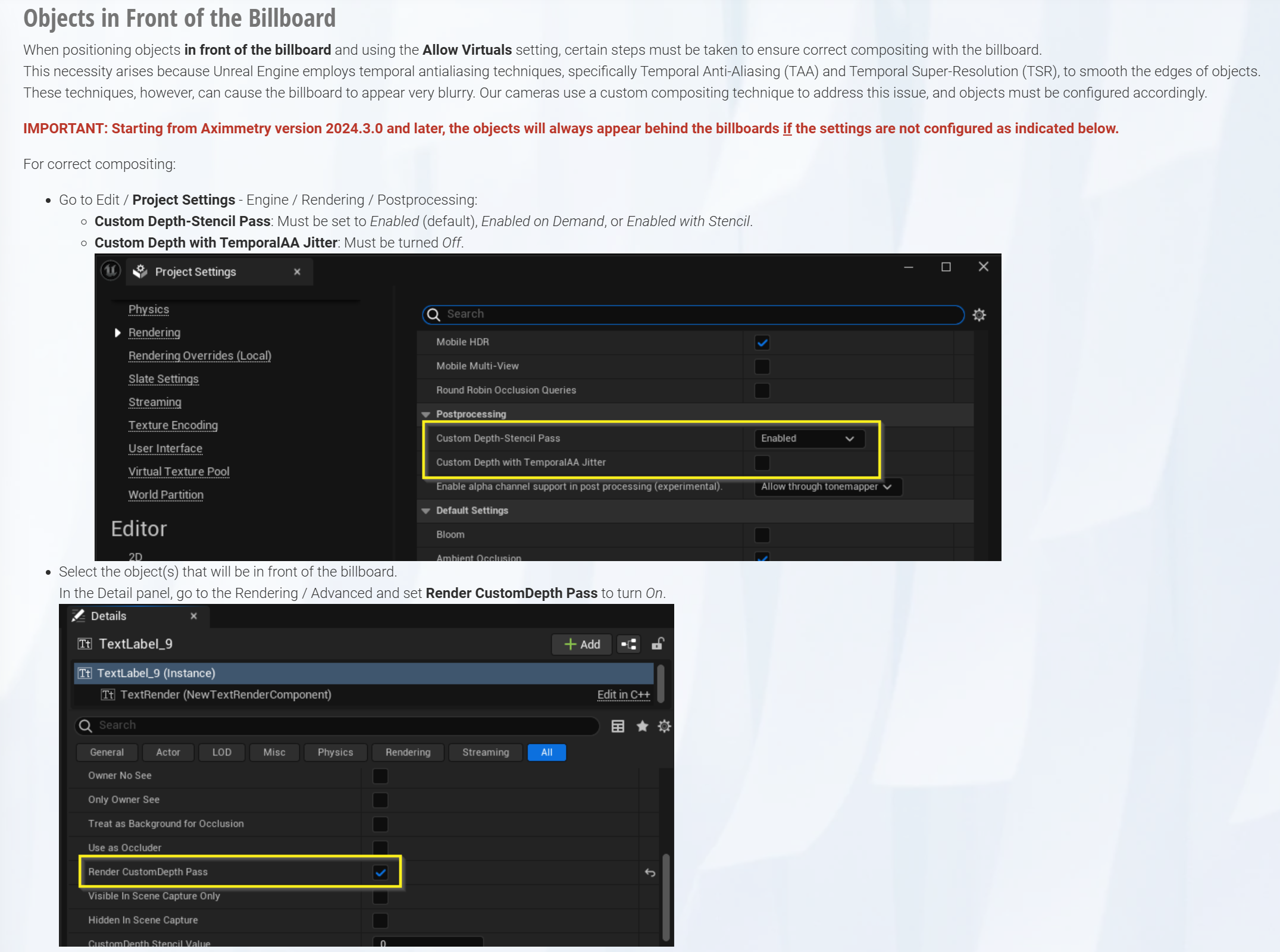Open Rendering Overrides (Local) settings
1280x952 pixels.
point(200,356)
